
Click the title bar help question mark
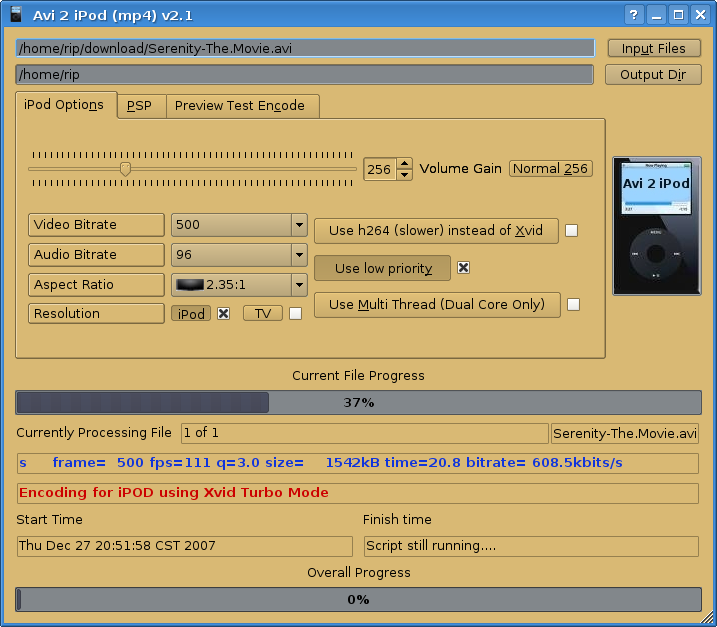pyautogui.click(x=634, y=15)
